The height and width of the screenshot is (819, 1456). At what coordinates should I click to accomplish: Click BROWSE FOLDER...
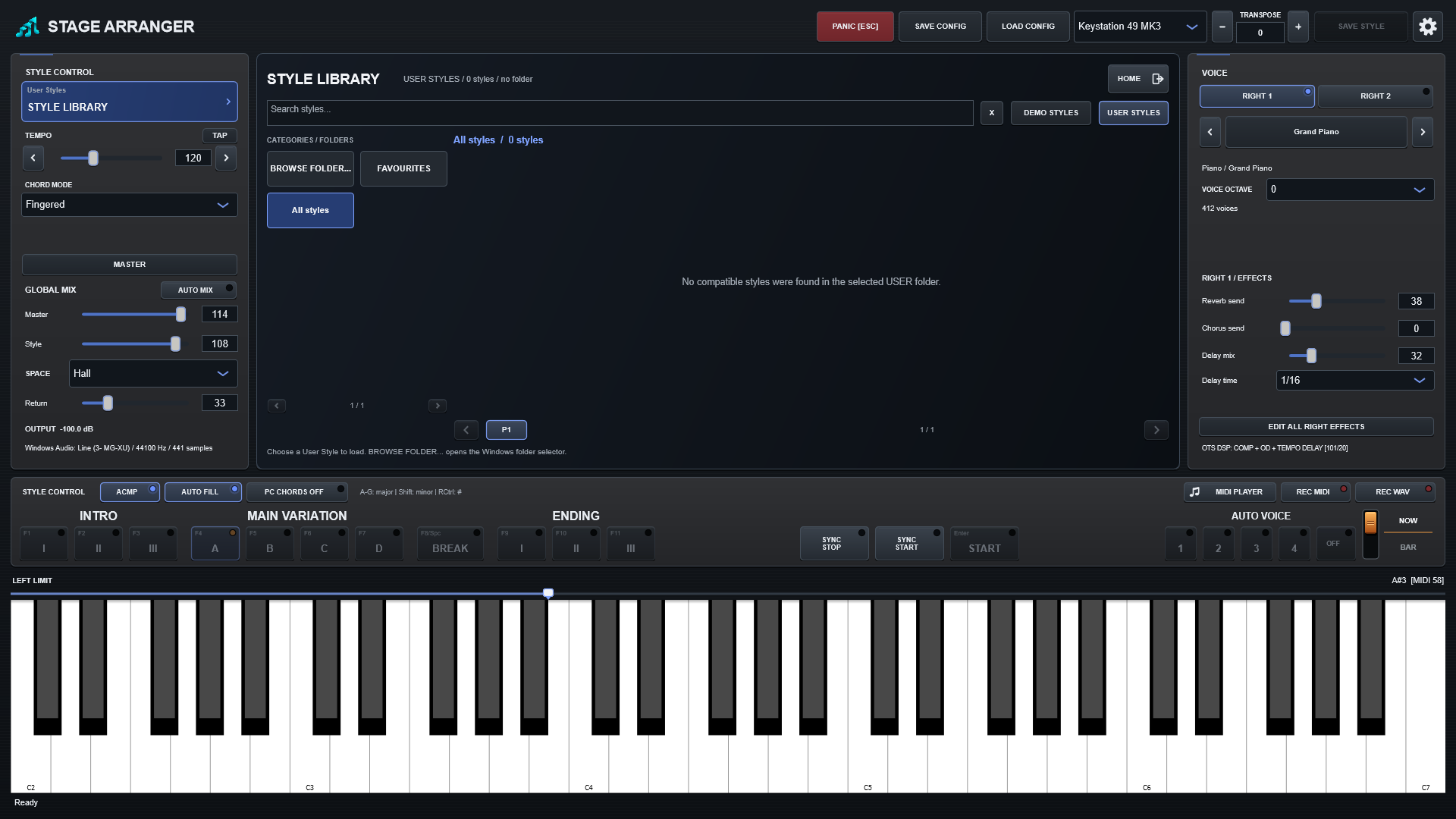[310, 168]
